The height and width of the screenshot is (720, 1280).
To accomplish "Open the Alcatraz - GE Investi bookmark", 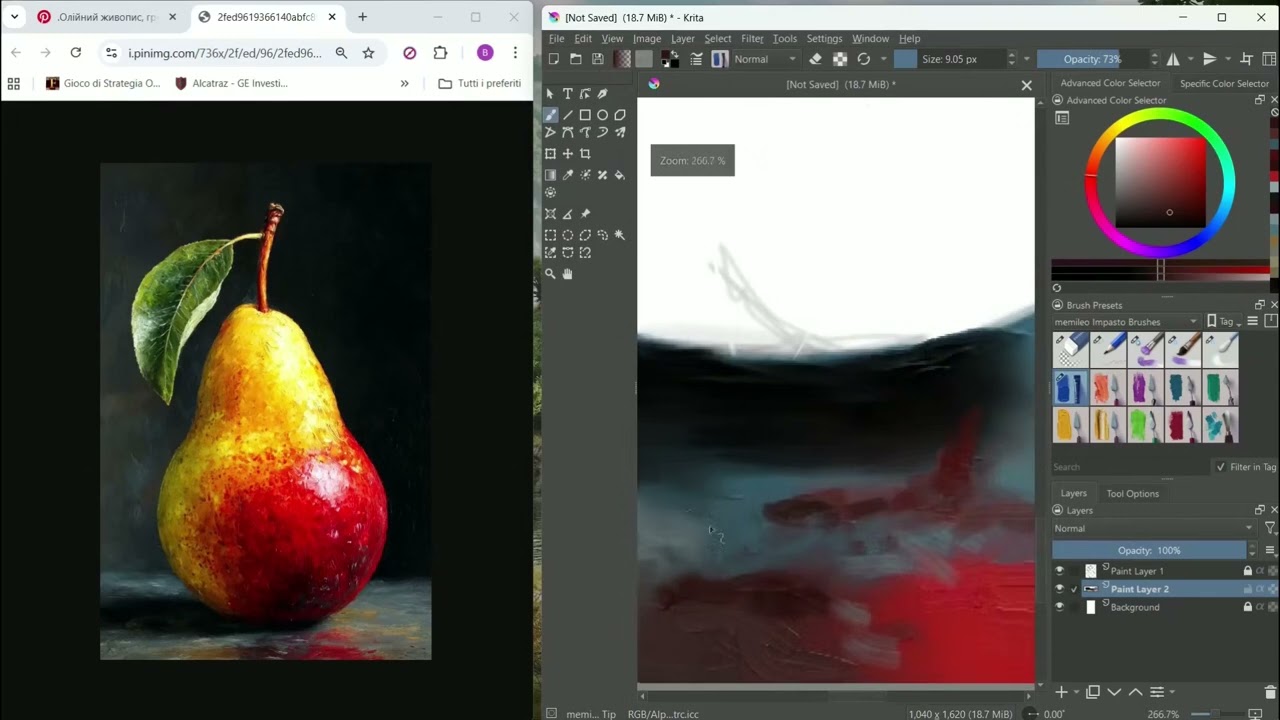I will [231, 83].
